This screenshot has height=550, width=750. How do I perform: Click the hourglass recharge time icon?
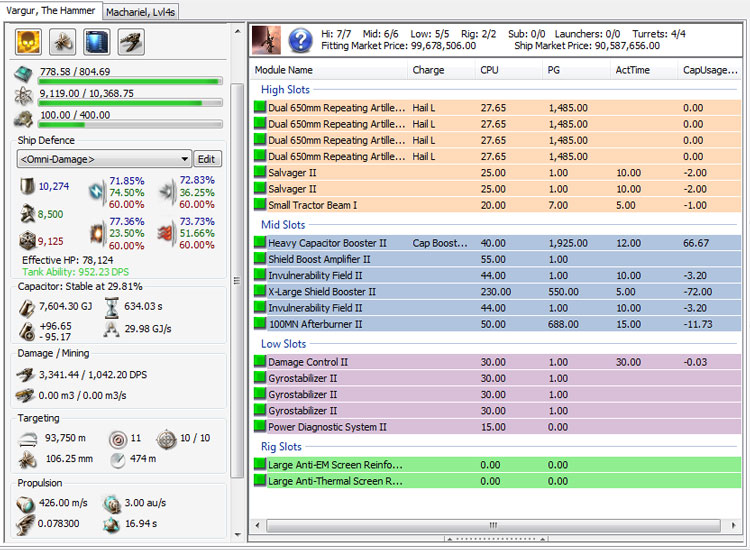[111, 308]
